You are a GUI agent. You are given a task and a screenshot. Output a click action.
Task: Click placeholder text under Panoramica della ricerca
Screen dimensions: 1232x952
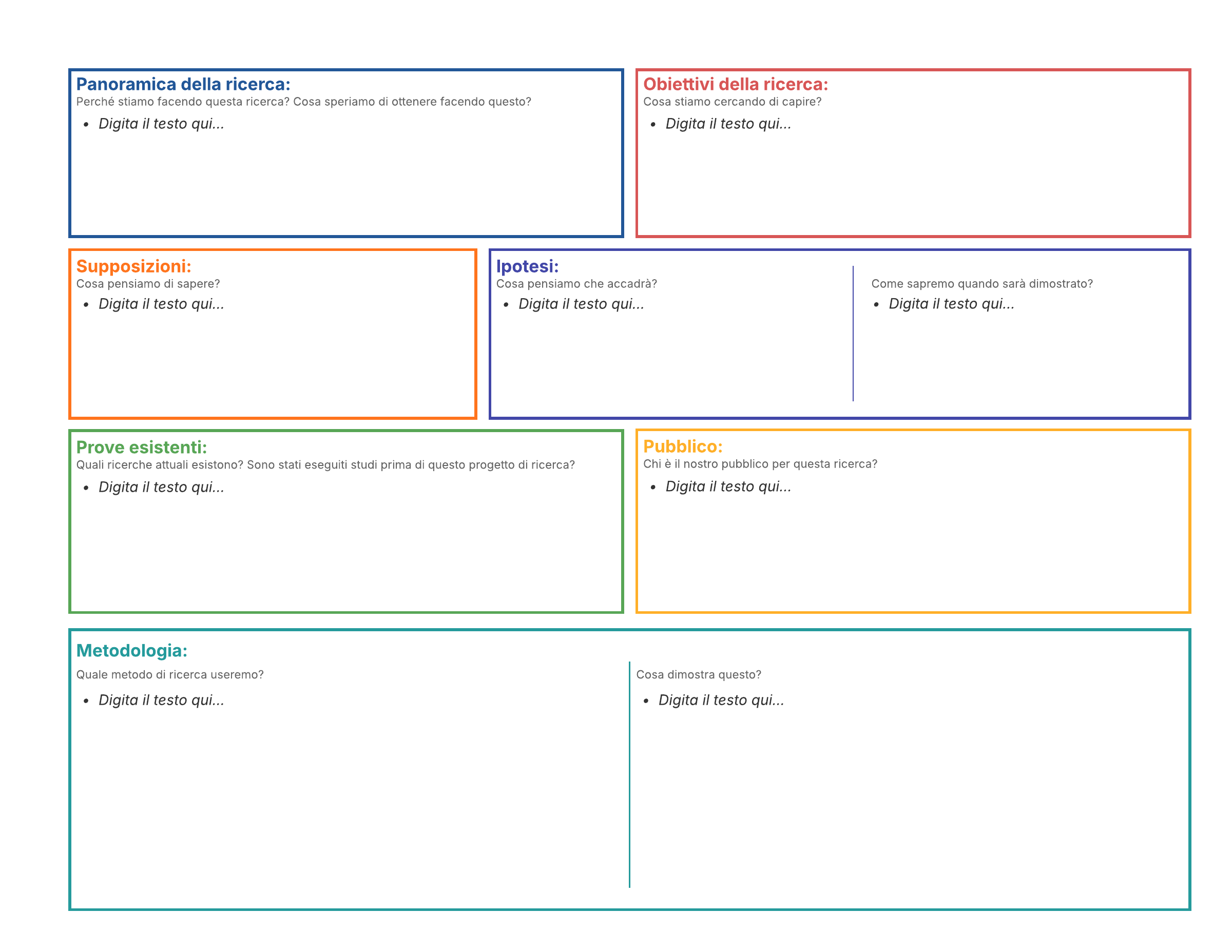[161, 124]
